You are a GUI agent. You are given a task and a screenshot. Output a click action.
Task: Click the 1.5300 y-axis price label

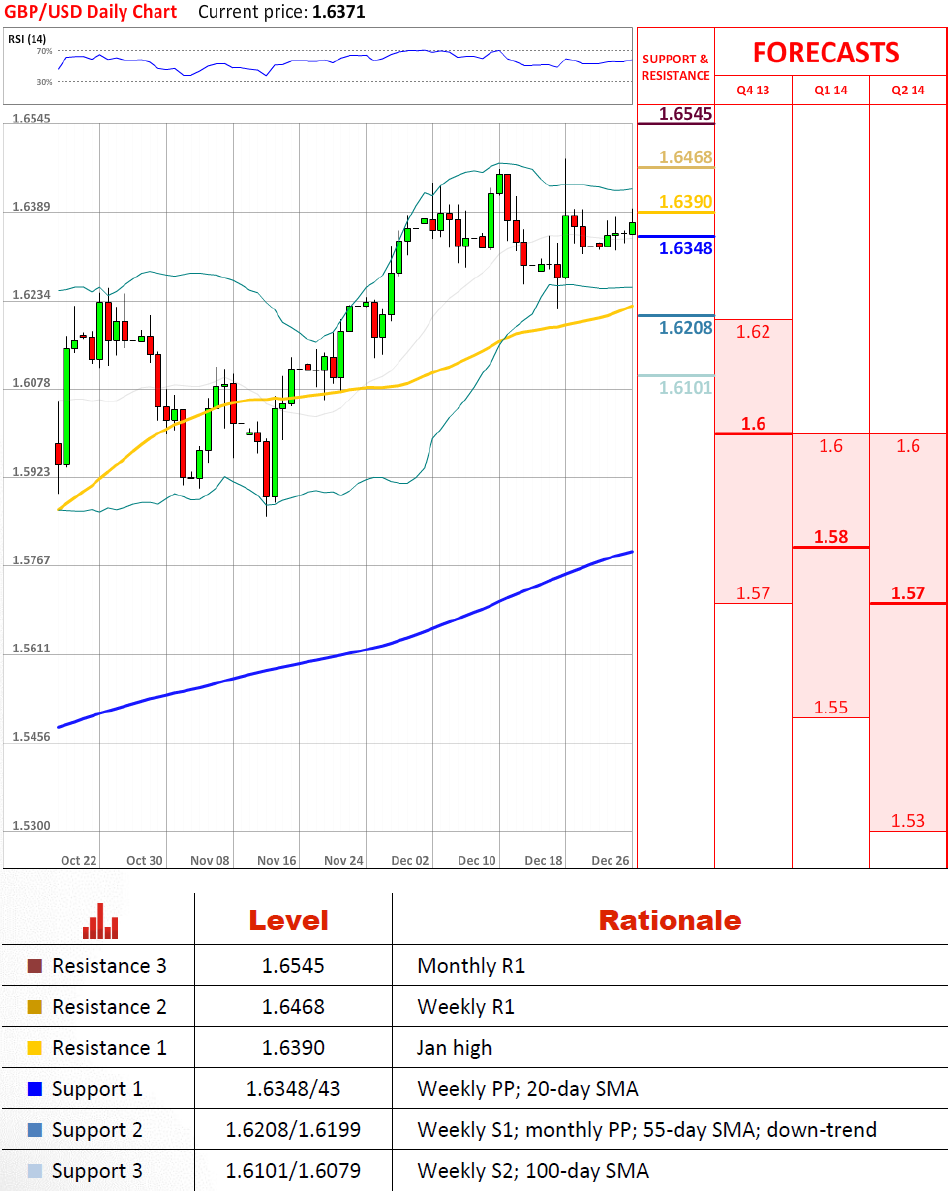(x=31, y=826)
